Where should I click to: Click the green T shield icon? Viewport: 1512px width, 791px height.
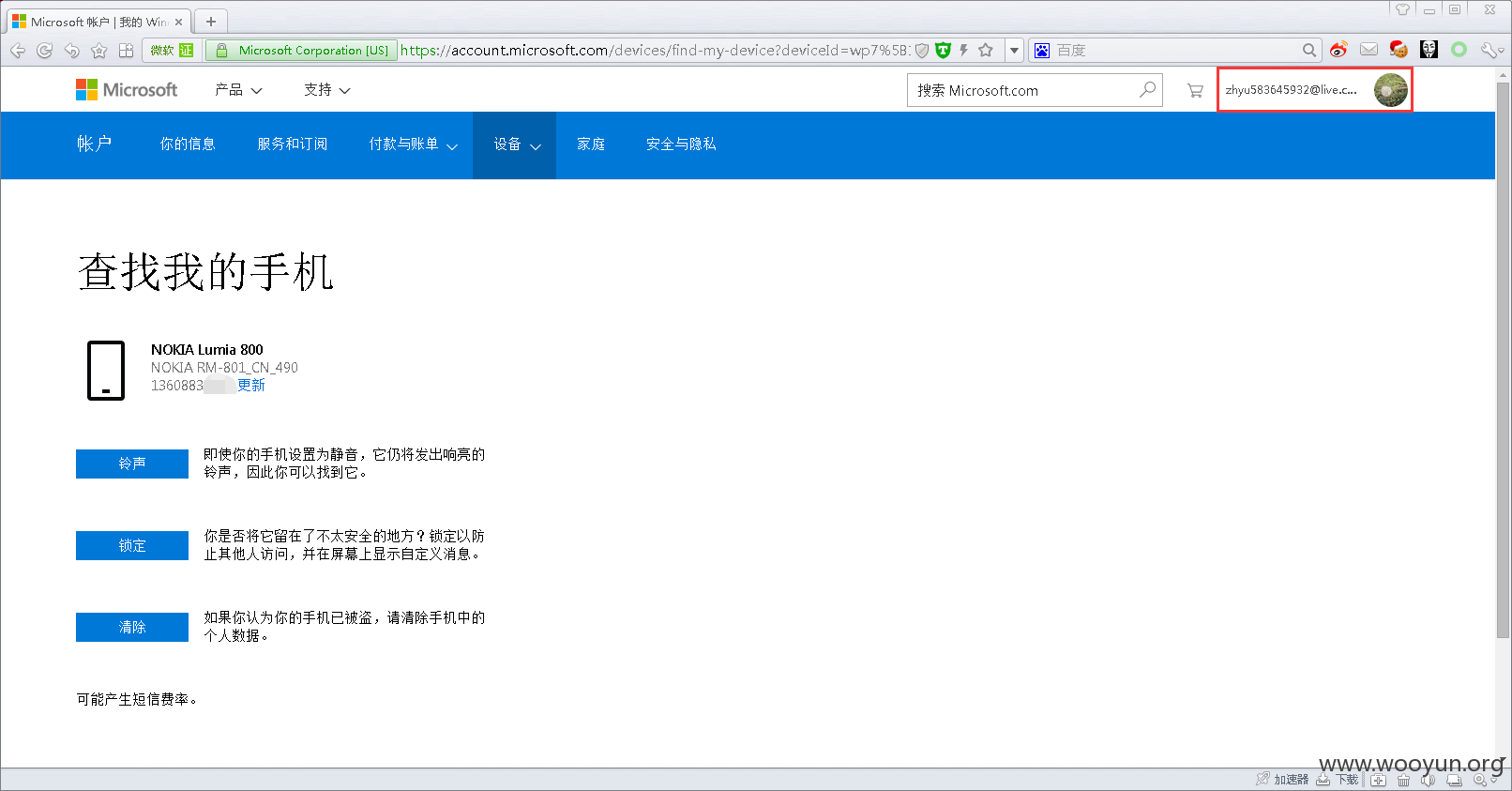(x=943, y=51)
